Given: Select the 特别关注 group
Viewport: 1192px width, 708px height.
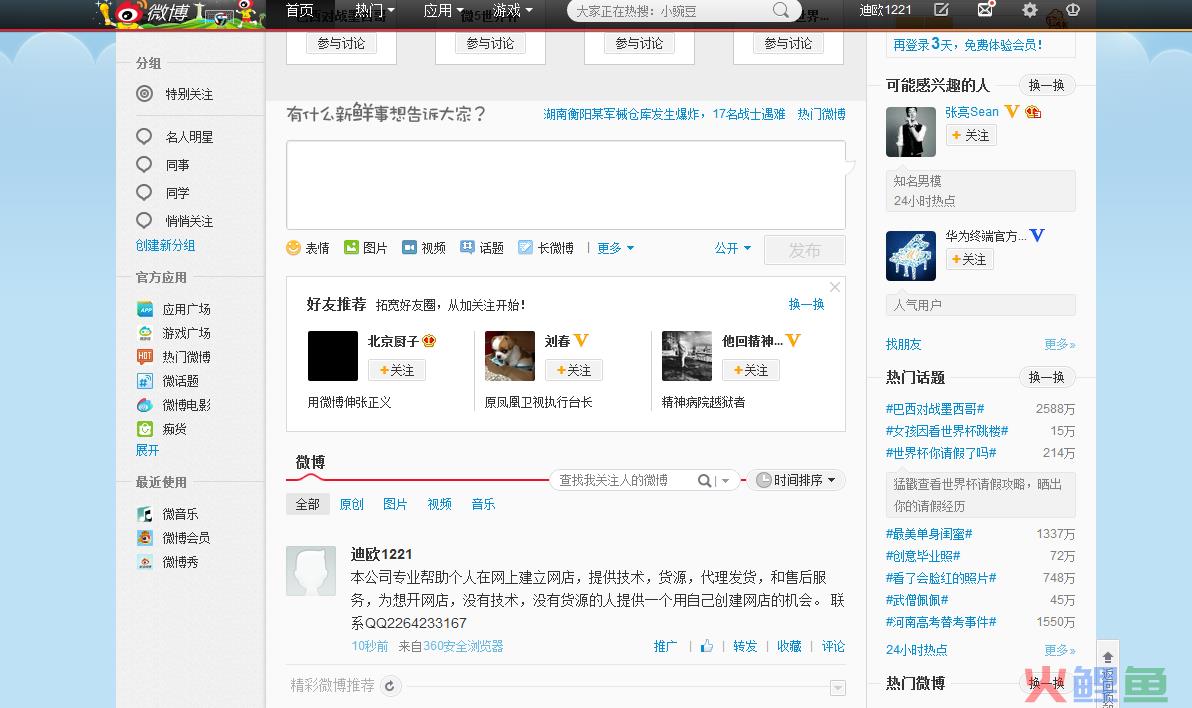Looking at the screenshot, I should pyautogui.click(x=176, y=94).
